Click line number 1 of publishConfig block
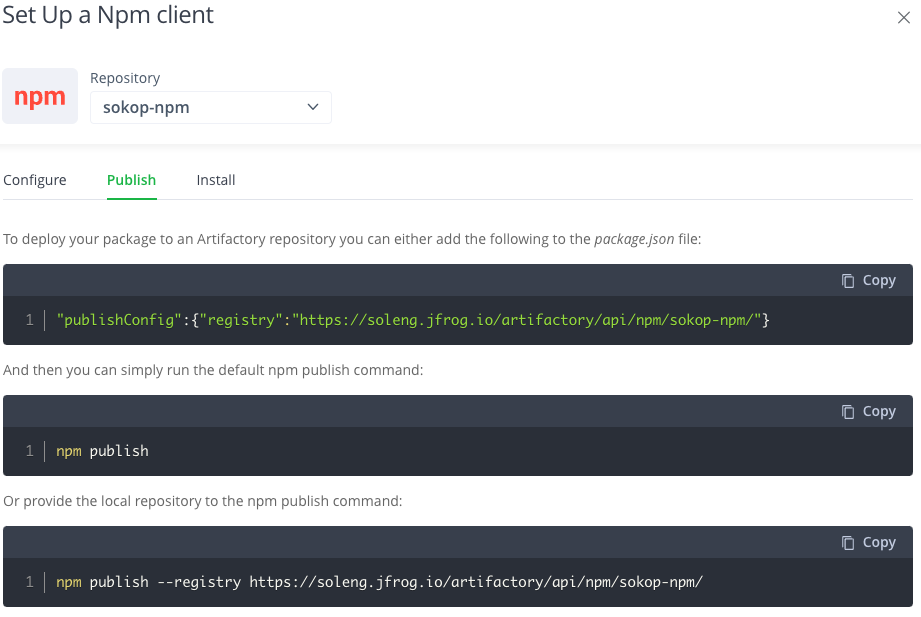The height and width of the screenshot is (617, 921). [x=29, y=320]
